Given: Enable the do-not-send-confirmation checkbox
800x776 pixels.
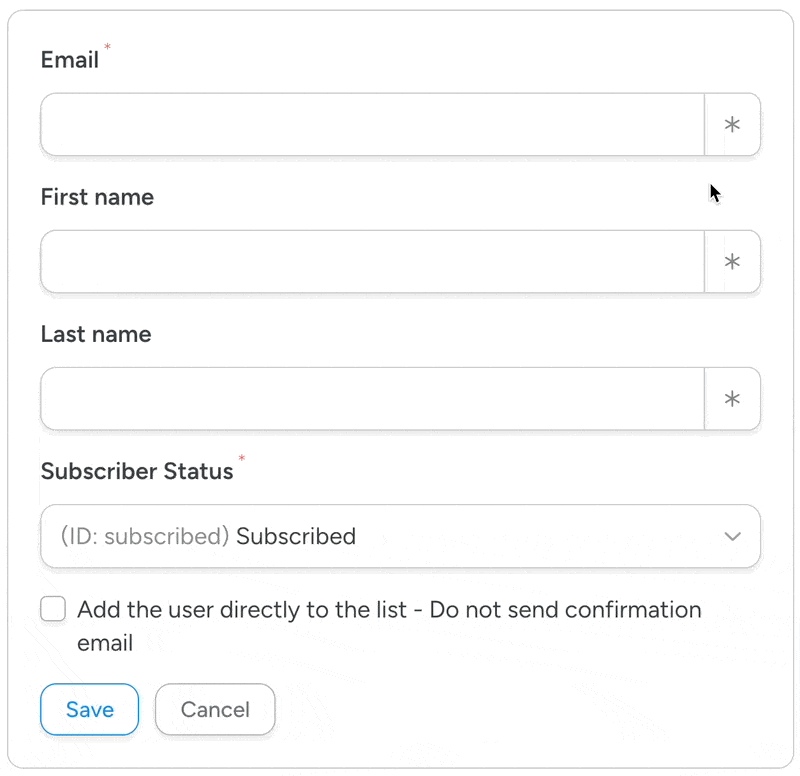Looking at the screenshot, I should [53, 609].
